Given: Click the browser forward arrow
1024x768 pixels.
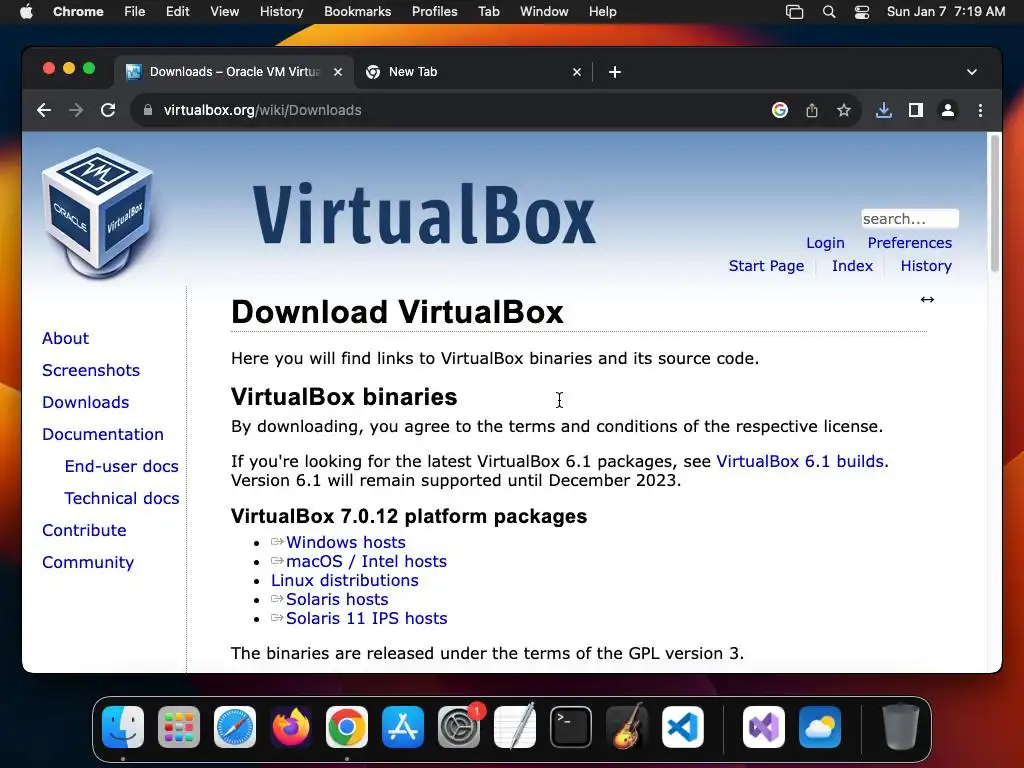Looking at the screenshot, I should pos(76,110).
